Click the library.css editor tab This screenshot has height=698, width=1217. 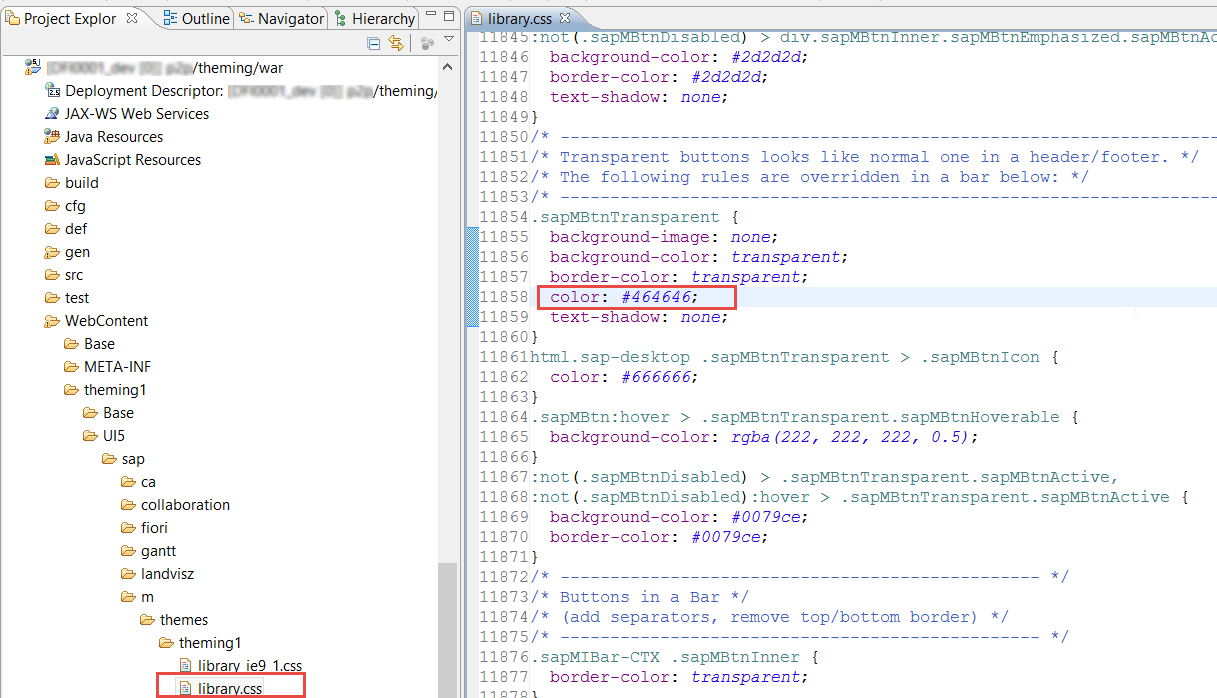(x=520, y=17)
